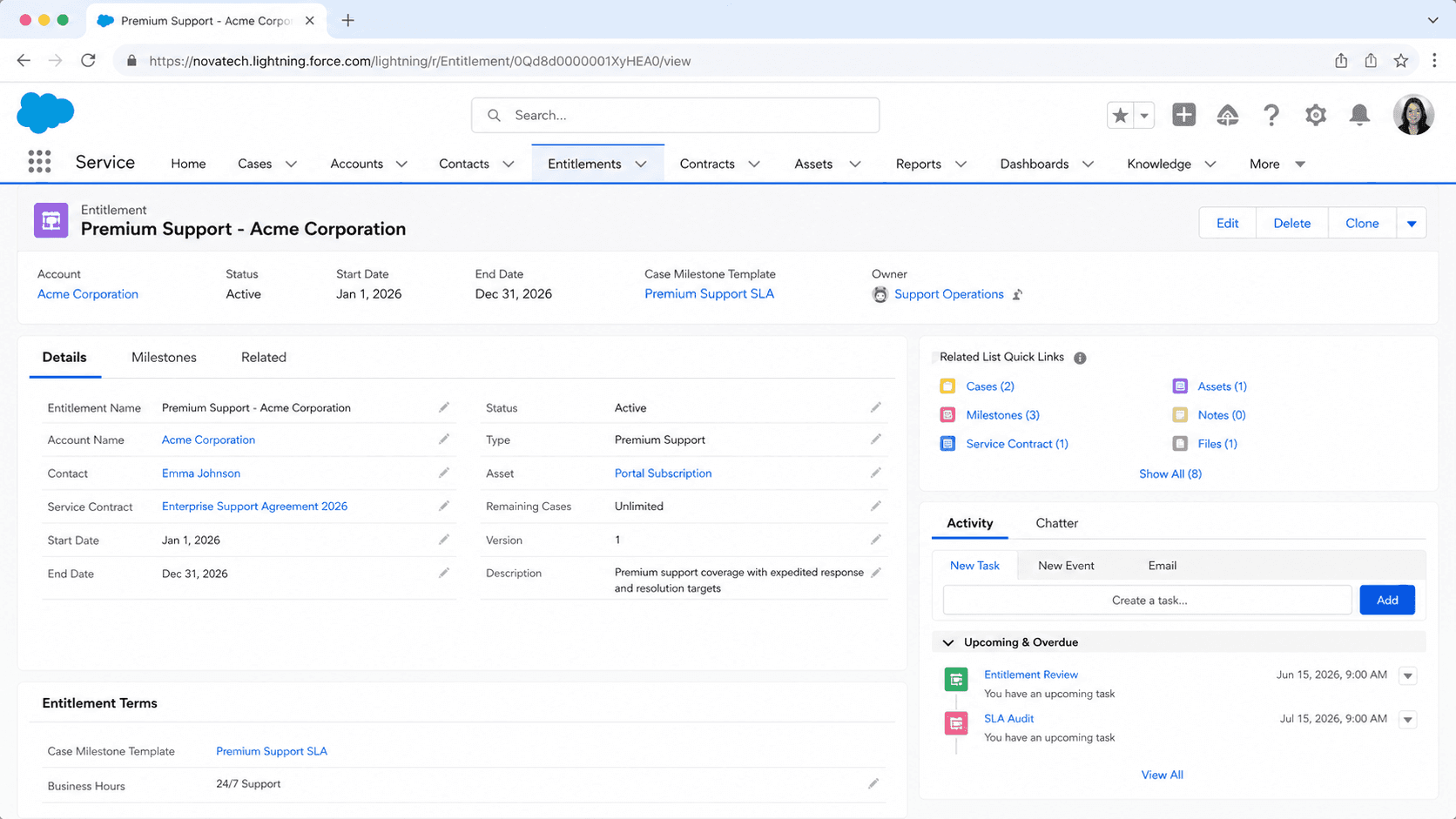
Task: Collapse the Upcoming & Overdue section
Action: pos(948,642)
